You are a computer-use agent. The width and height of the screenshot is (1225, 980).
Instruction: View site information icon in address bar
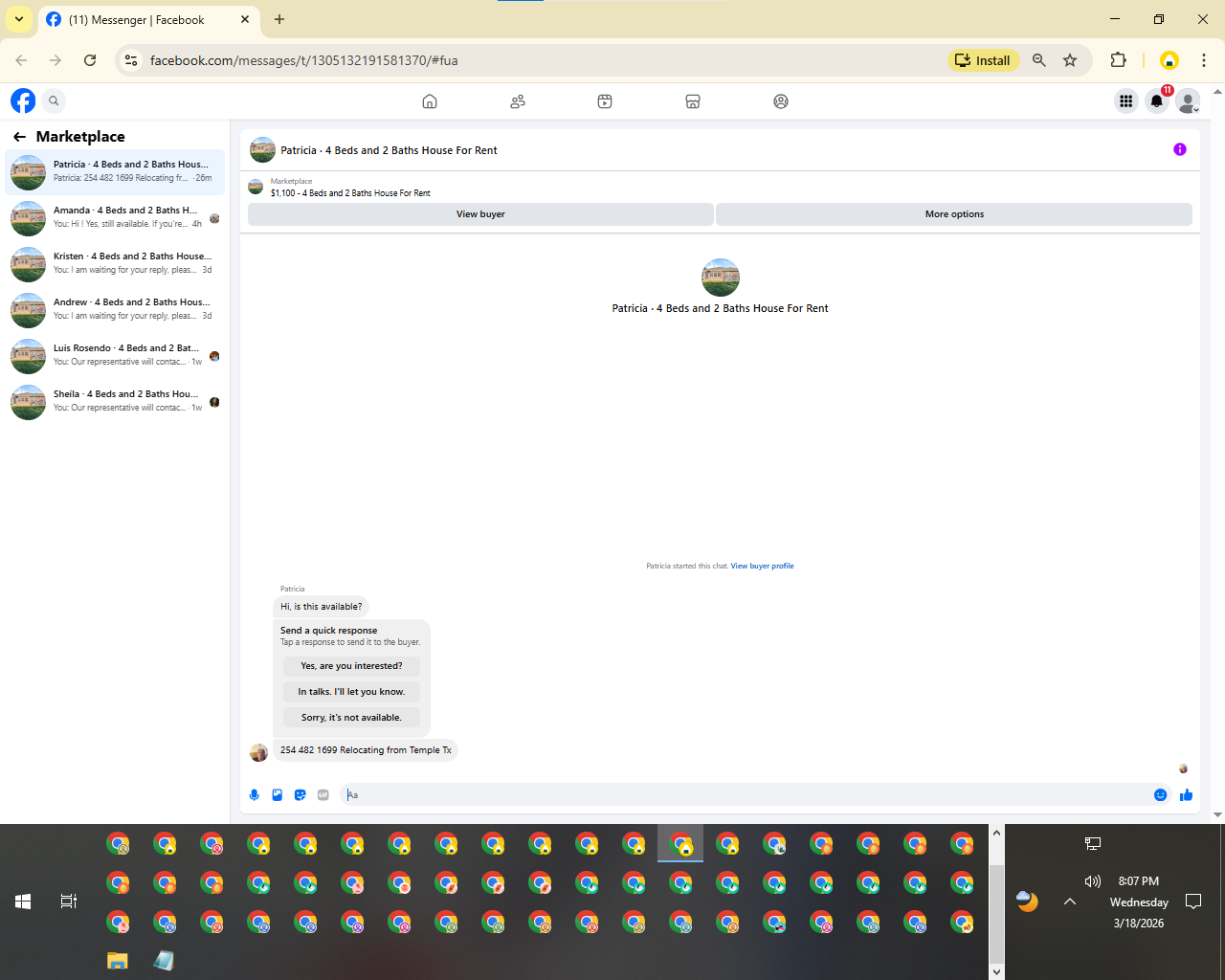point(131,60)
